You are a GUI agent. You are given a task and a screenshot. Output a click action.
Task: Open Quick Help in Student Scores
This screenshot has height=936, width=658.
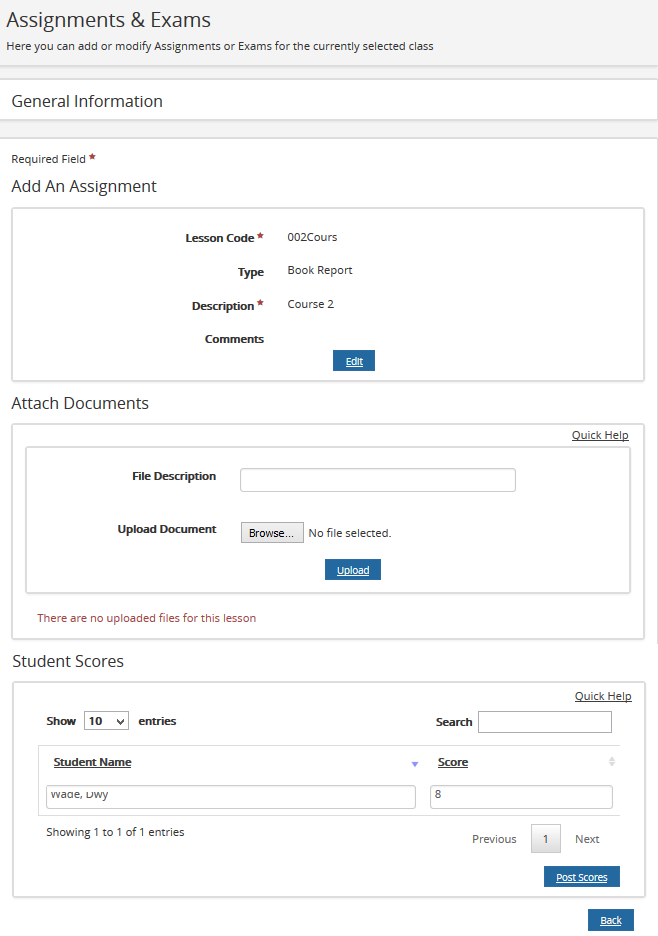[603, 696]
